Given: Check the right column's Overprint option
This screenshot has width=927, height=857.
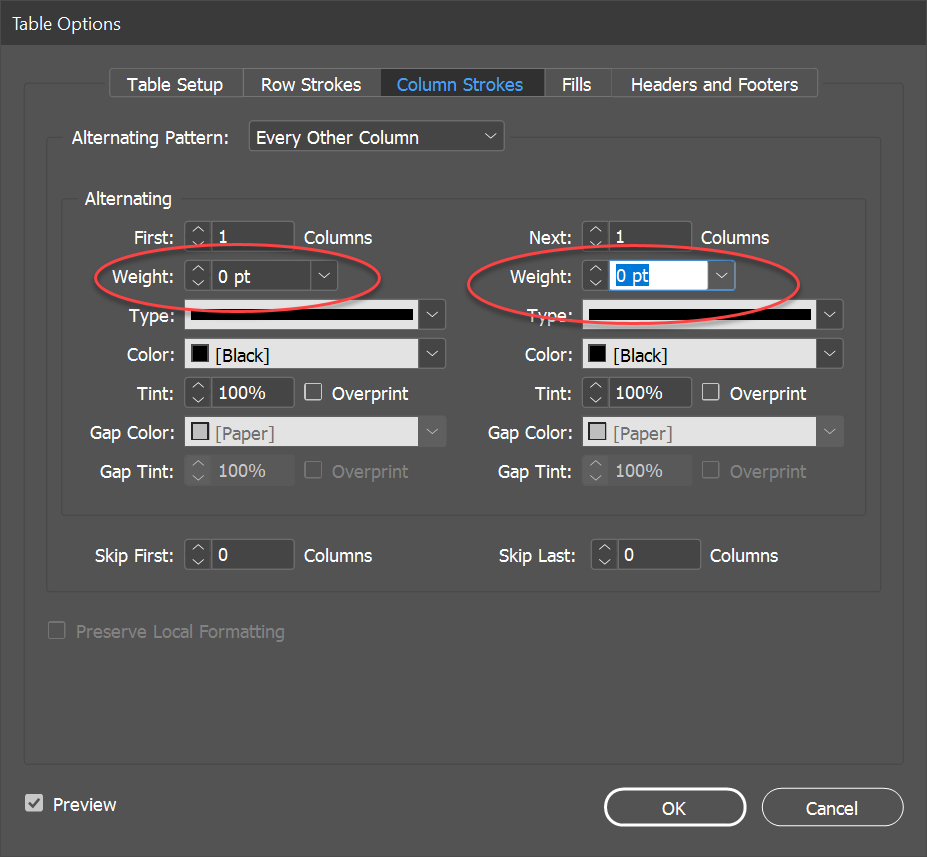Looking at the screenshot, I should [711, 393].
